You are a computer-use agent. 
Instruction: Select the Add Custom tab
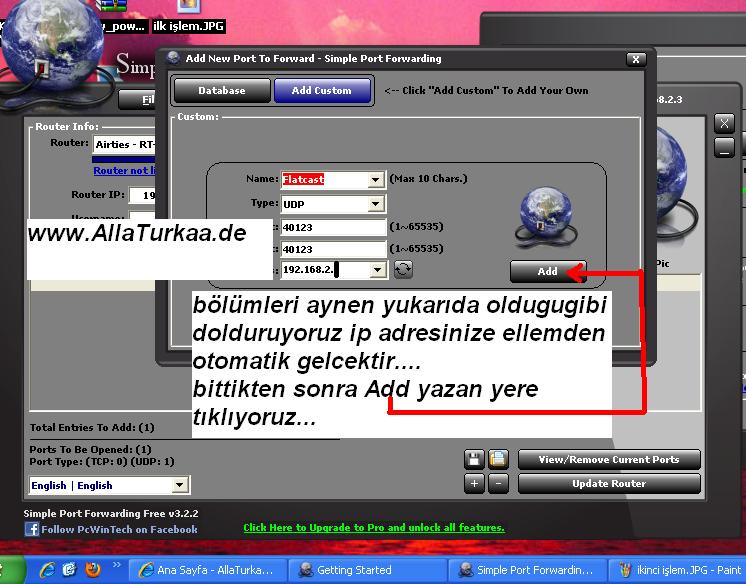point(321,91)
